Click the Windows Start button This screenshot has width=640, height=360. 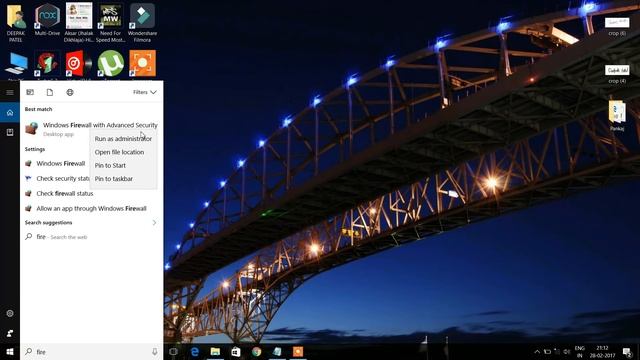10,351
